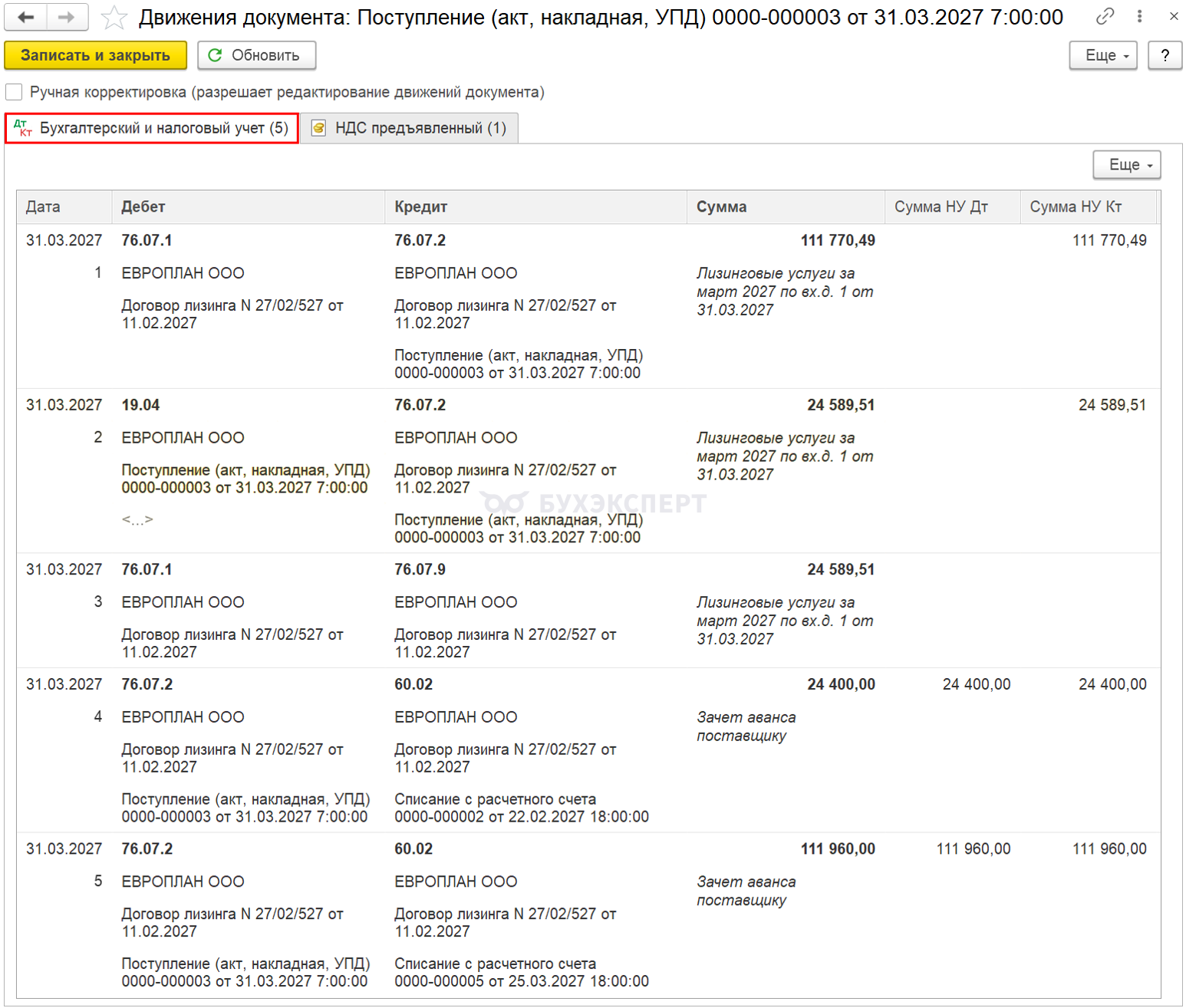This screenshot has width=1186, height=1008.
Task: Select credit account 76.07.9 in entry 3
Action: pyautogui.click(x=420, y=570)
